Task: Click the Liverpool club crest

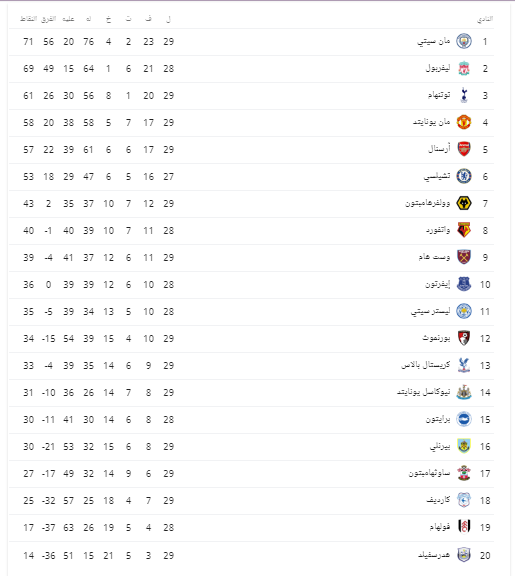Action: tap(464, 68)
